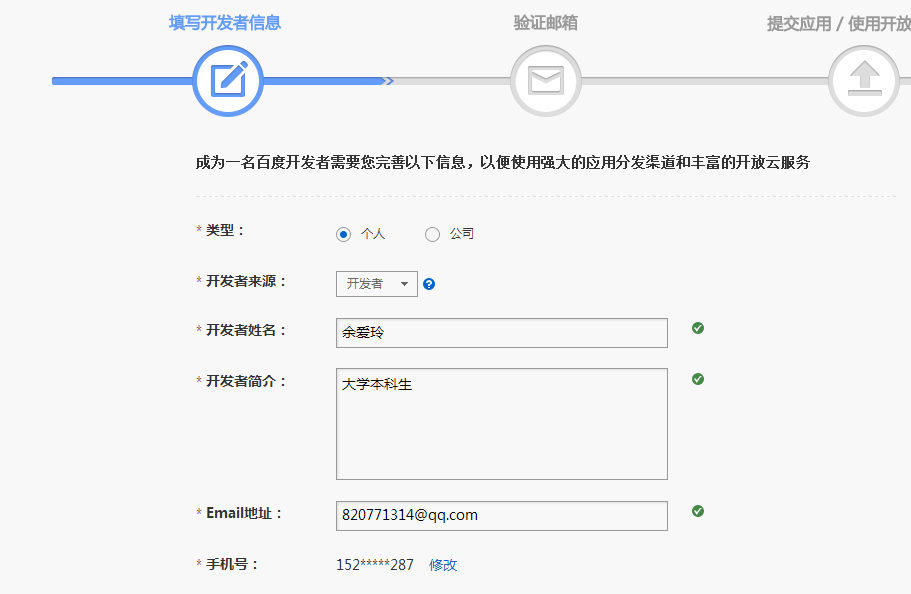Click the pencil edit step icon
The image size is (911, 594).
pos(228,80)
